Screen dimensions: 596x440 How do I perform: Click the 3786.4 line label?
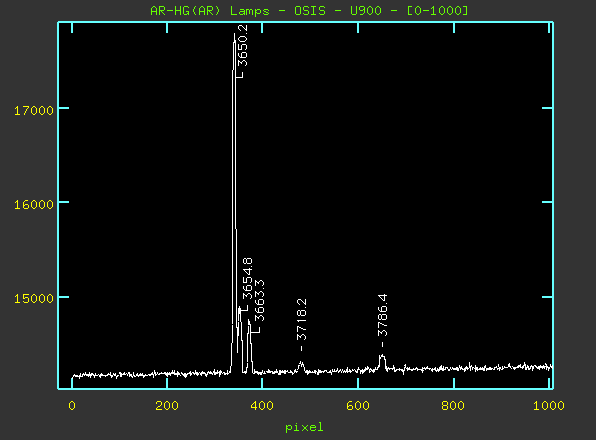pyautogui.click(x=382, y=315)
